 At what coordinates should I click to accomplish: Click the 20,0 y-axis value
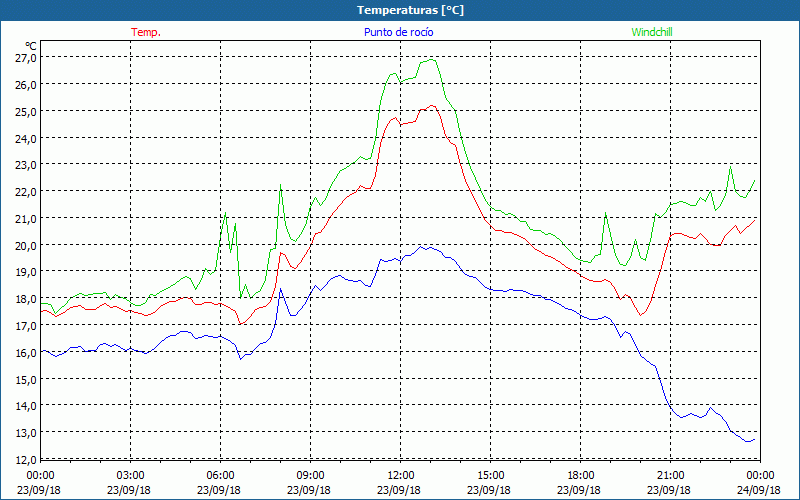26,245
